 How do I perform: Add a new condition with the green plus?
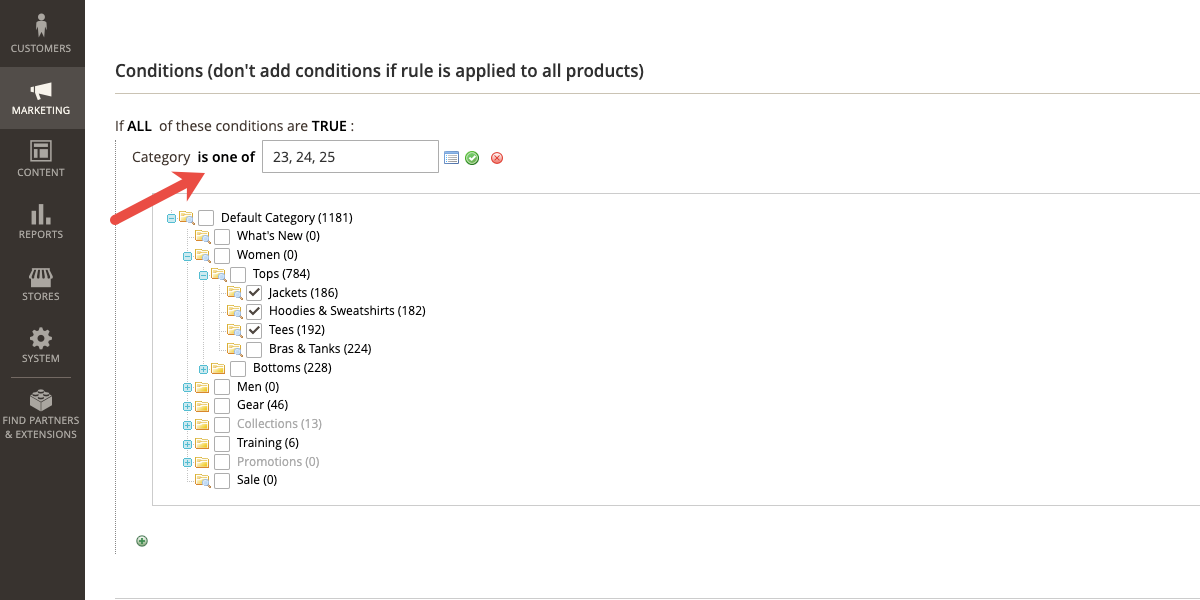pyautogui.click(x=142, y=540)
